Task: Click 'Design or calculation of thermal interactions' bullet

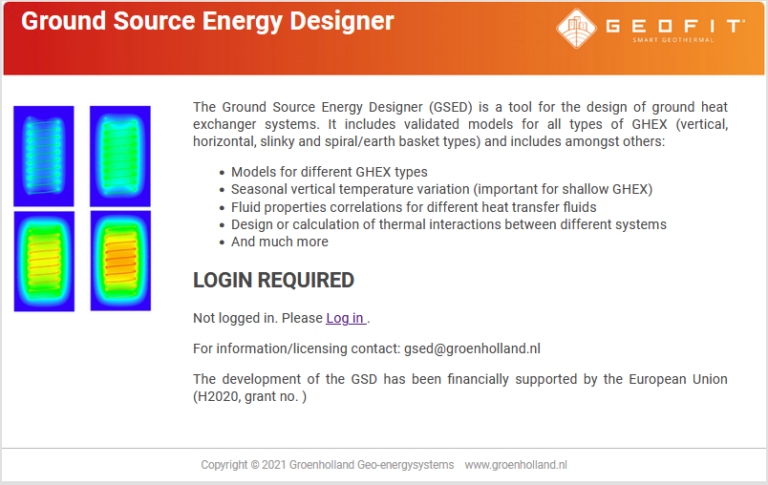Action: 449,224
